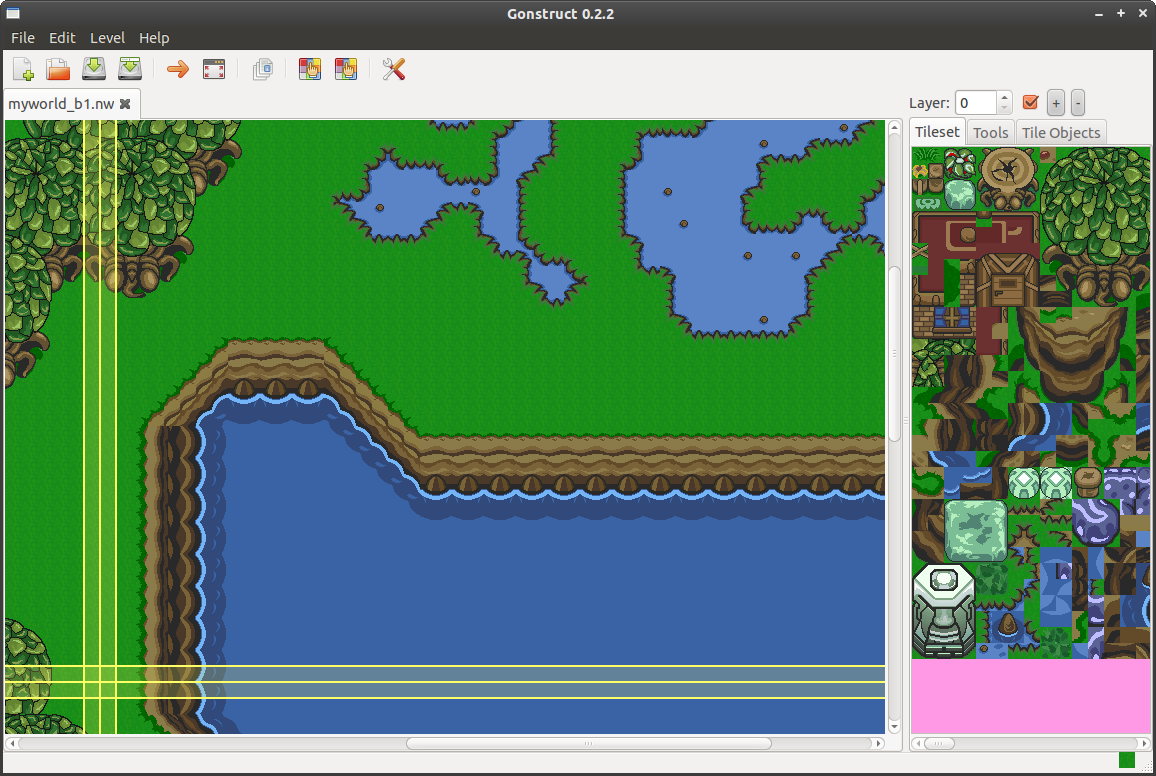Create a new level file
Image resolution: width=1156 pixels, height=776 pixels.
(x=23, y=69)
